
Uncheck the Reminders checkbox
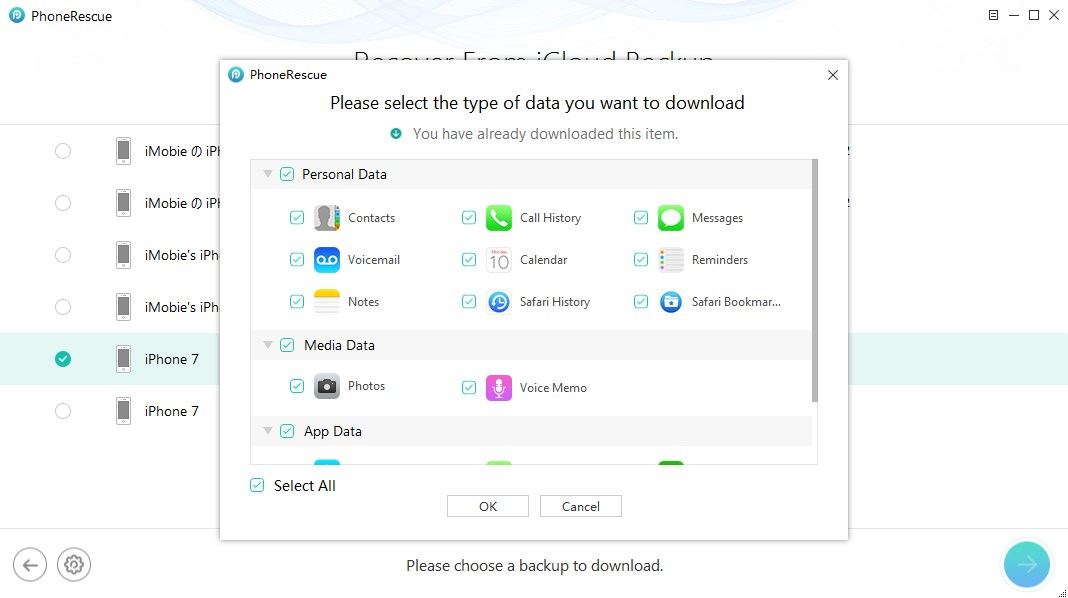click(641, 260)
